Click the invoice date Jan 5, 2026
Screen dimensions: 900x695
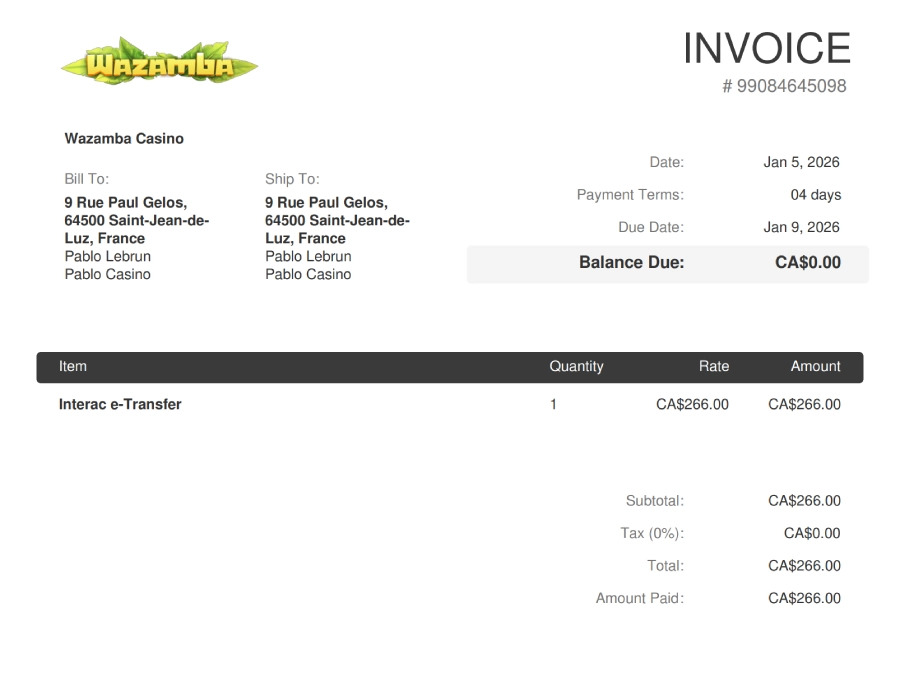pyautogui.click(x=801, y=162)
